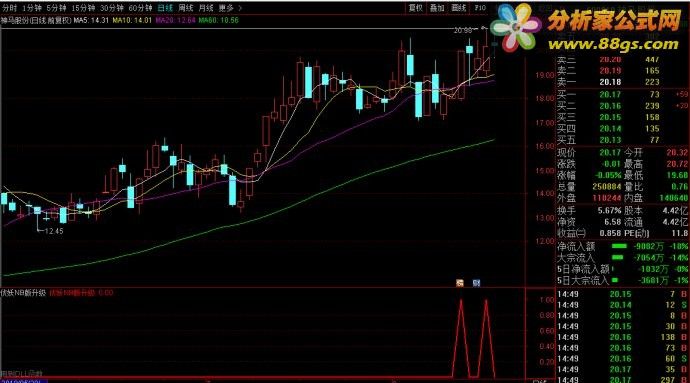Switch to the 月线 monthly chart
The image size is (690, 383).
tap(206, 8)
